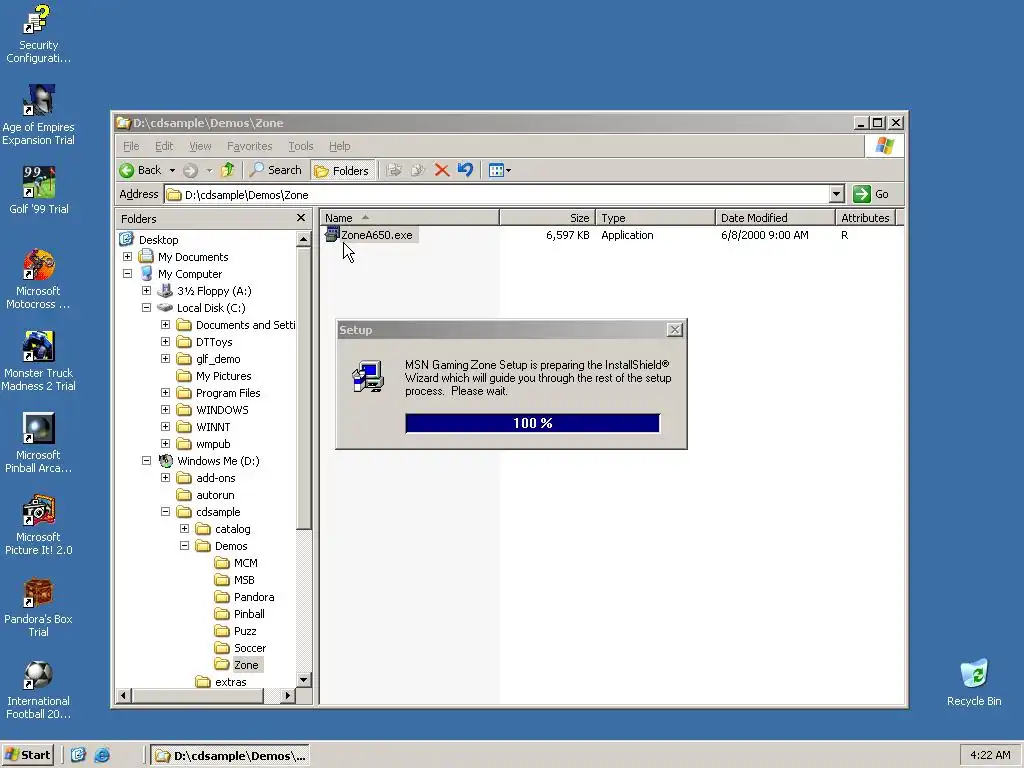Collapse the cdsample folder node
This screenshot has height=768, width=1024.
point(166,511)
